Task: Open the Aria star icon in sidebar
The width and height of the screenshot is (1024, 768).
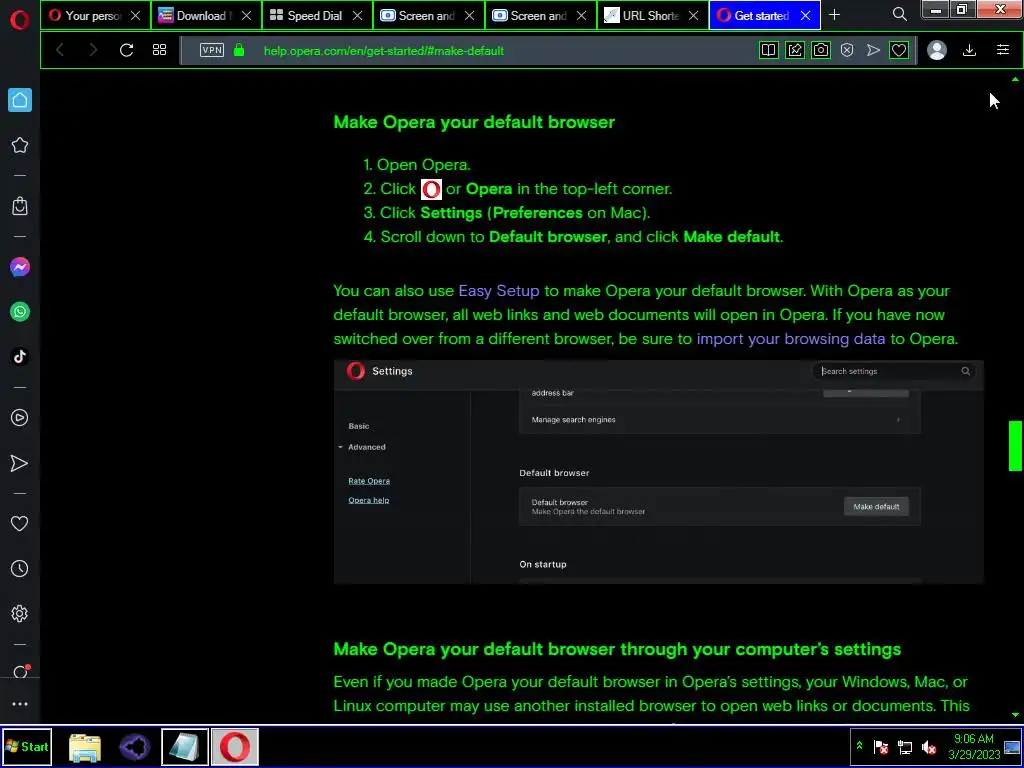Action: pyautogui.click(x=20, y=145)
